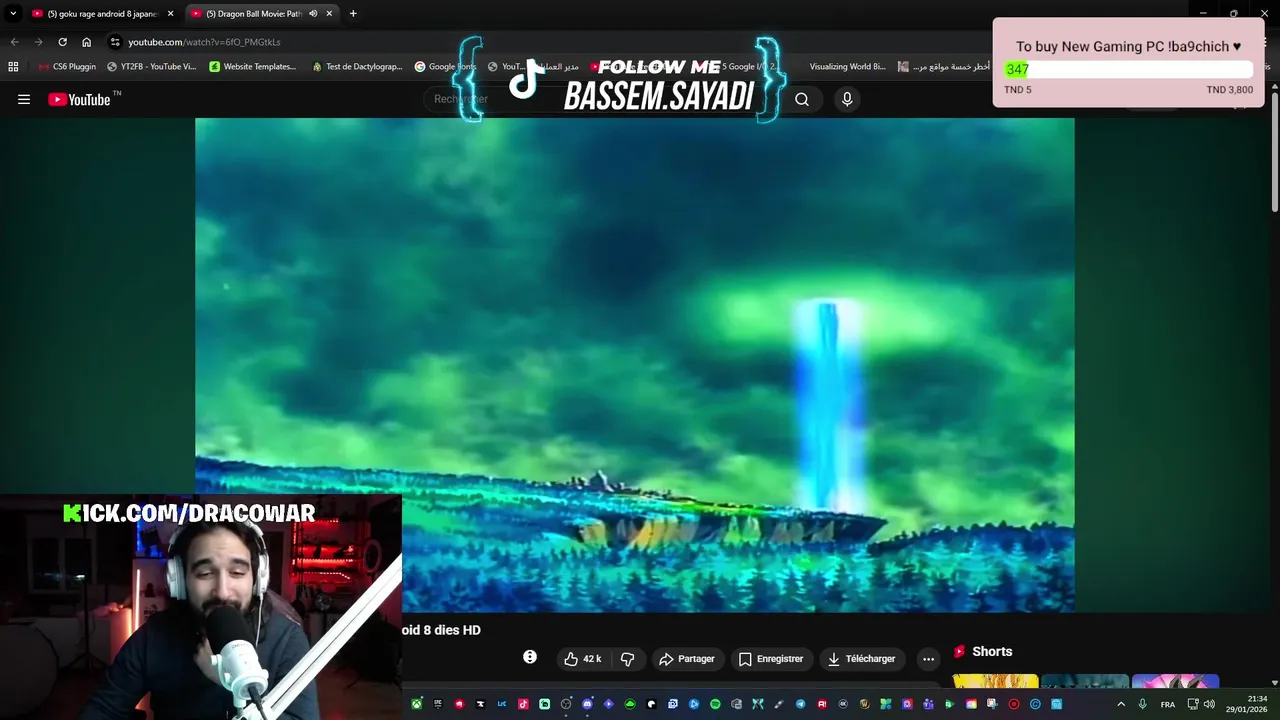Open the YouTube guide hamburger menu
Viewport: 1280px width, 720px height.
(24, 99)
